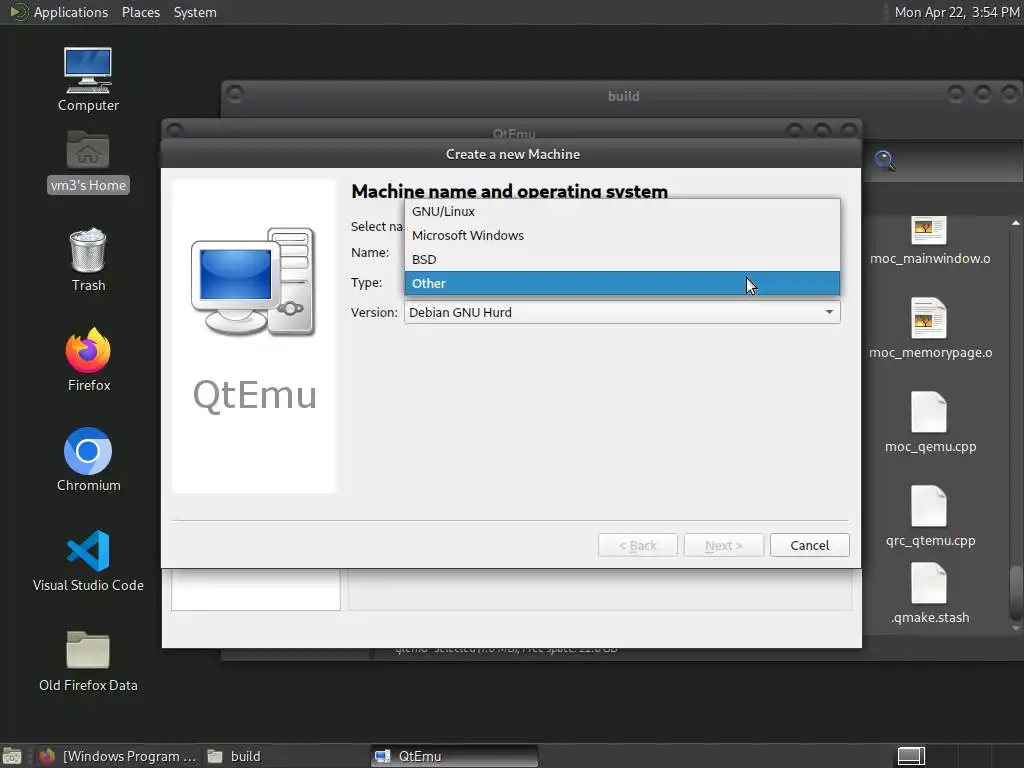This screenshot has height=768, width=1024.
Task: Open the System menu
Action: point(195,12)
